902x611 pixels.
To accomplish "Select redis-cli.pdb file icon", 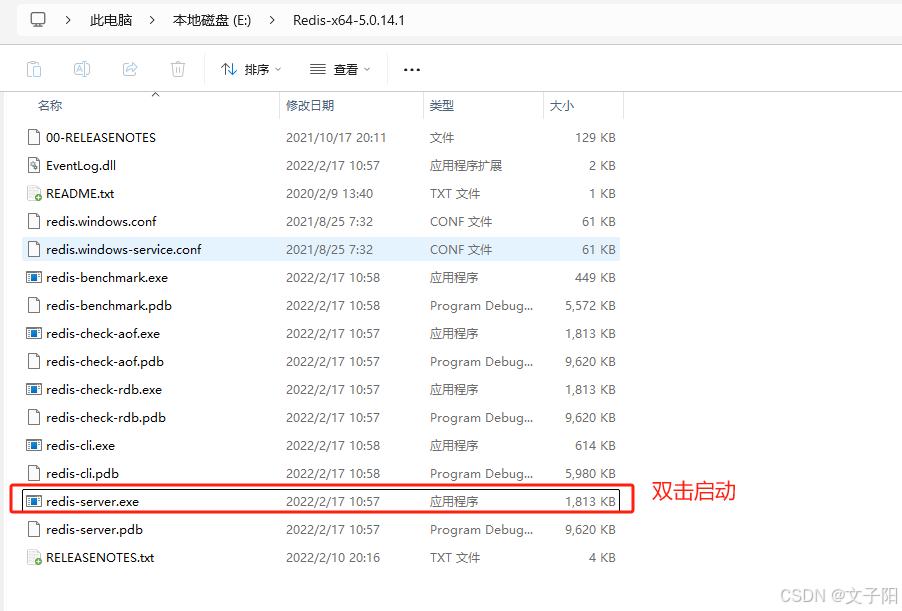I will pyautogui.click(x=34, y=473).
